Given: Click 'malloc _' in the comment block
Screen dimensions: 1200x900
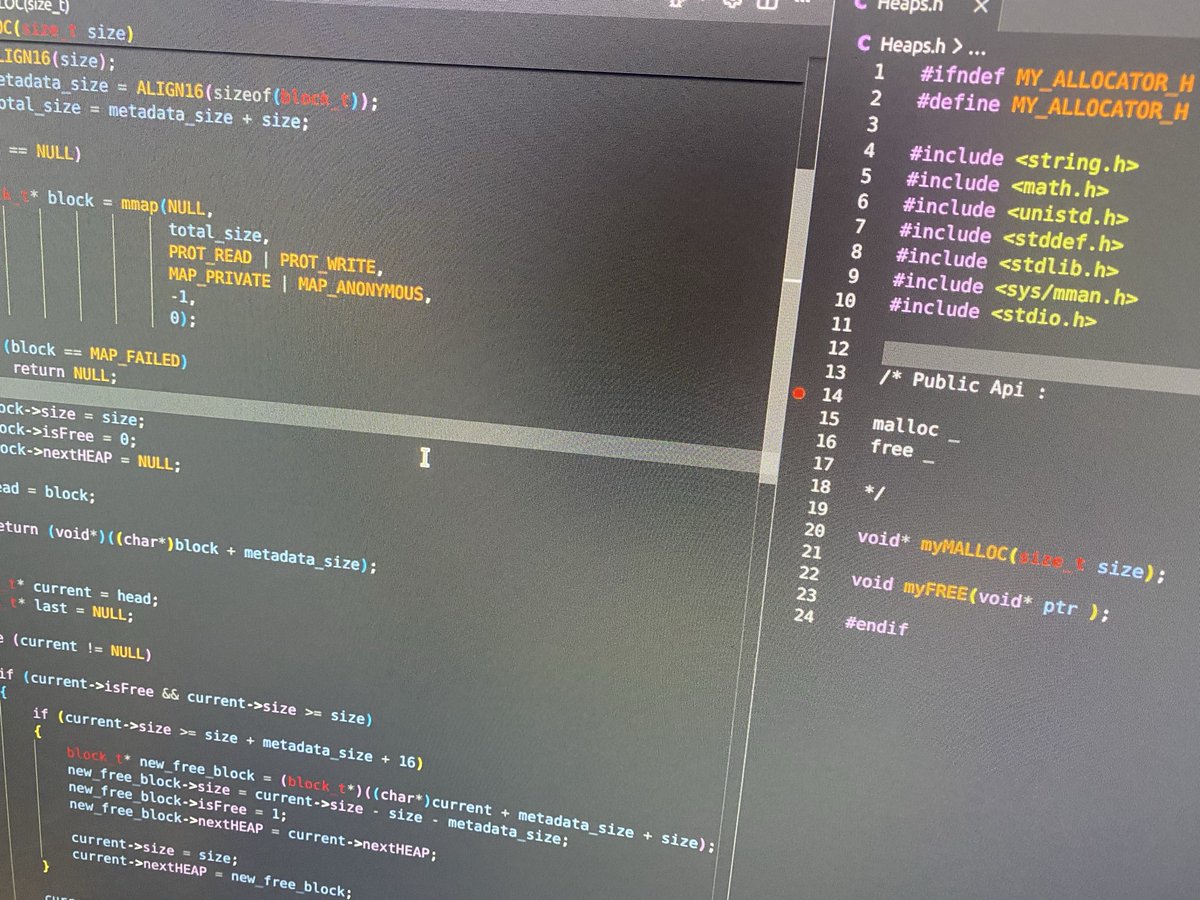Looking at the screenshot, I should pyautogui.click(x=916, y=429).
